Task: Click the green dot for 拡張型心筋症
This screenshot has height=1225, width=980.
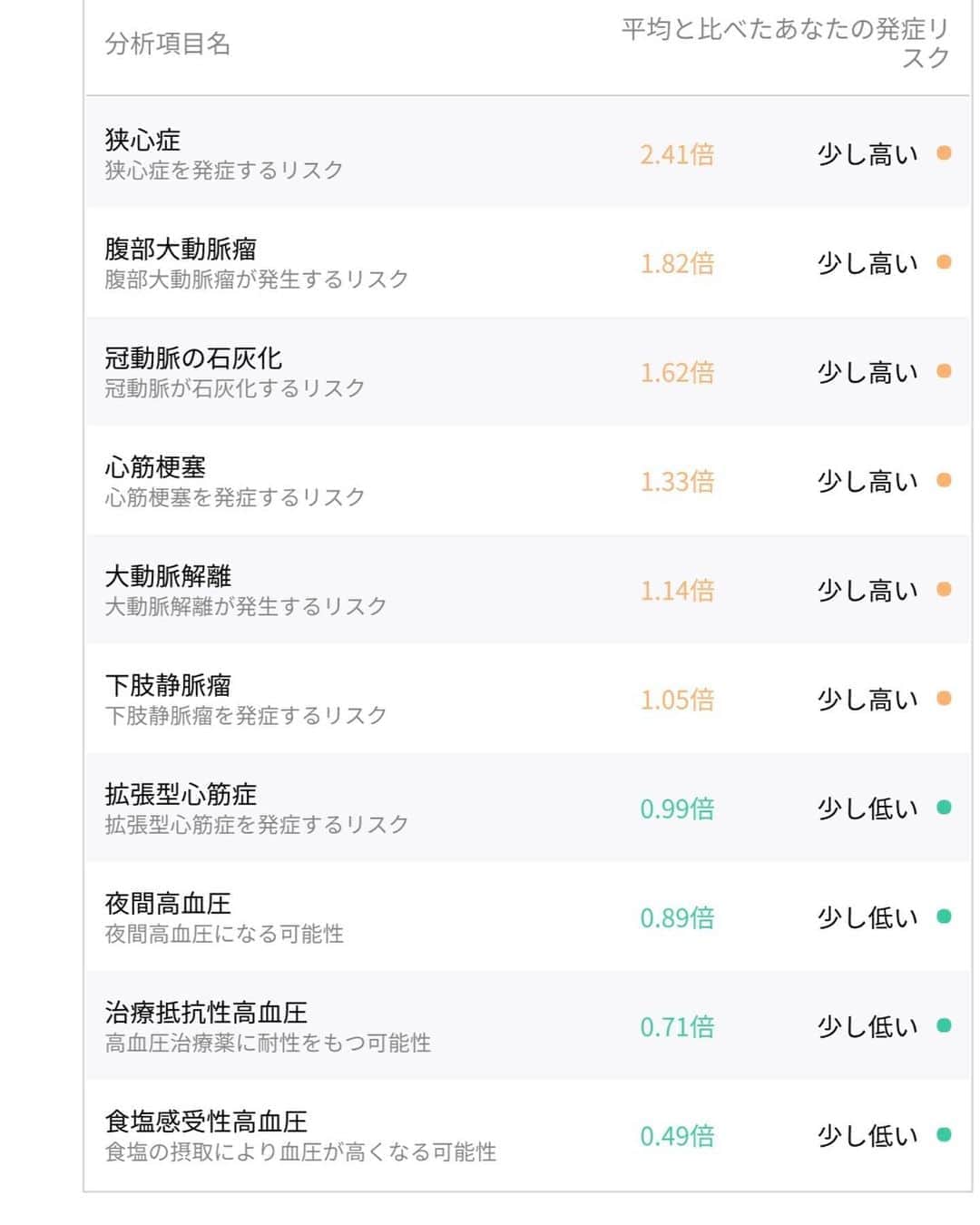Action: (944, 808)
